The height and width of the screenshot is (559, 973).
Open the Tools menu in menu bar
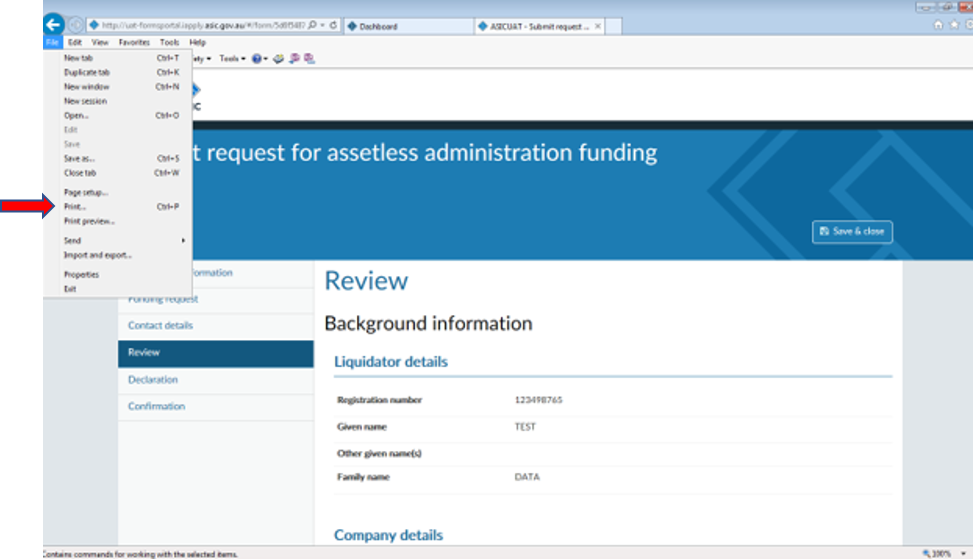(x=169, y=42)
